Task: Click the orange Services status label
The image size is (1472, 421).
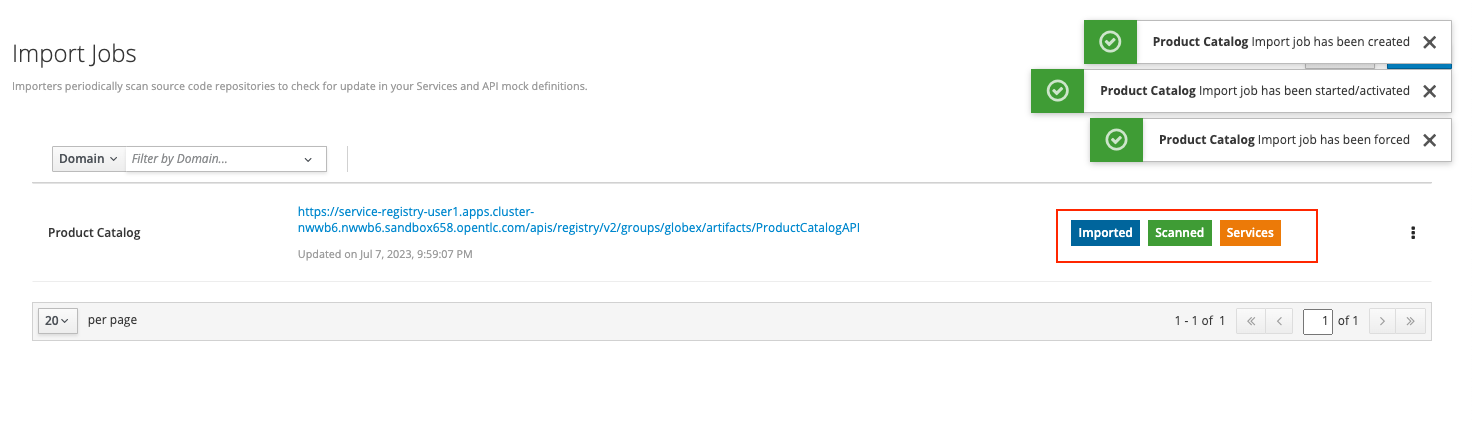Action: (x=1250, y=233)
